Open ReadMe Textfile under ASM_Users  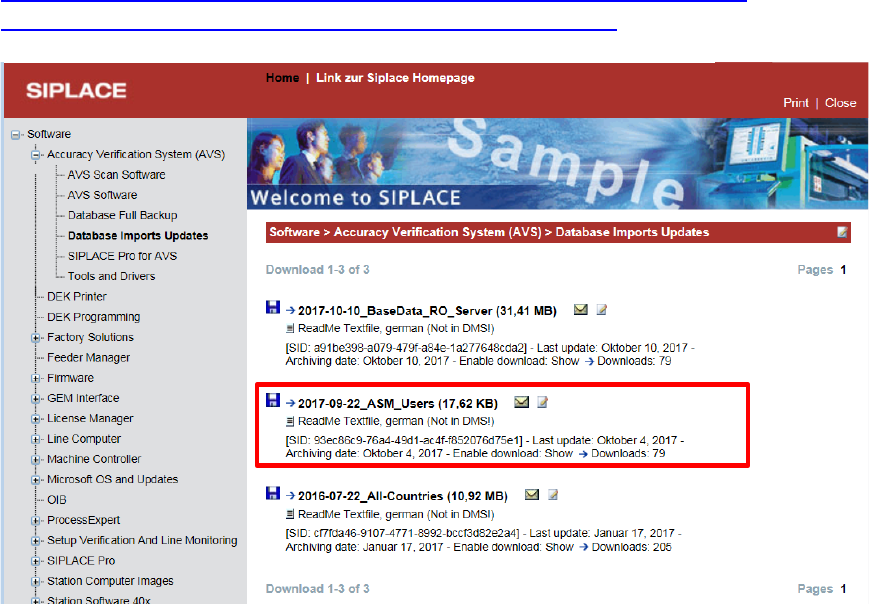click(396, 422)
